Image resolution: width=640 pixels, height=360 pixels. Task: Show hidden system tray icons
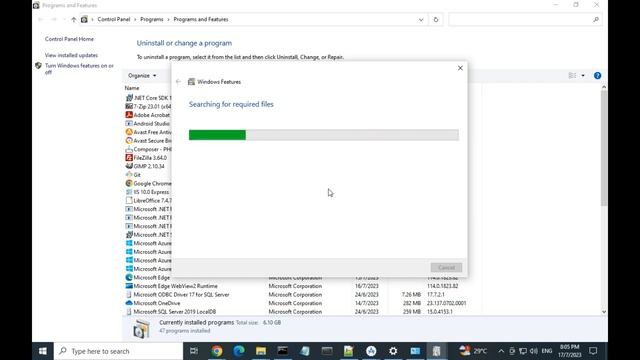click(x=501, y=351)
